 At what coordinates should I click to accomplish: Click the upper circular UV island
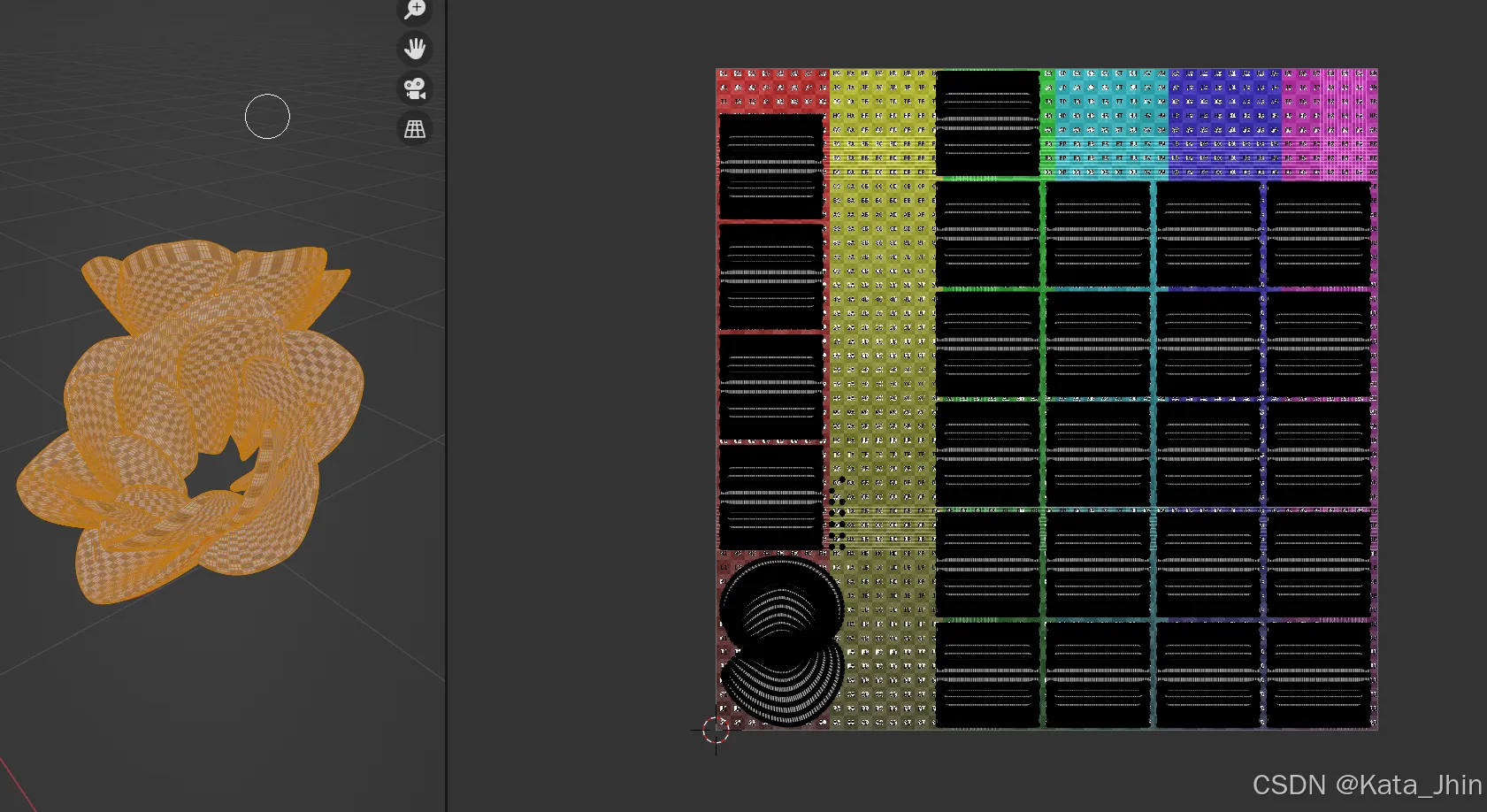point(780,606)
